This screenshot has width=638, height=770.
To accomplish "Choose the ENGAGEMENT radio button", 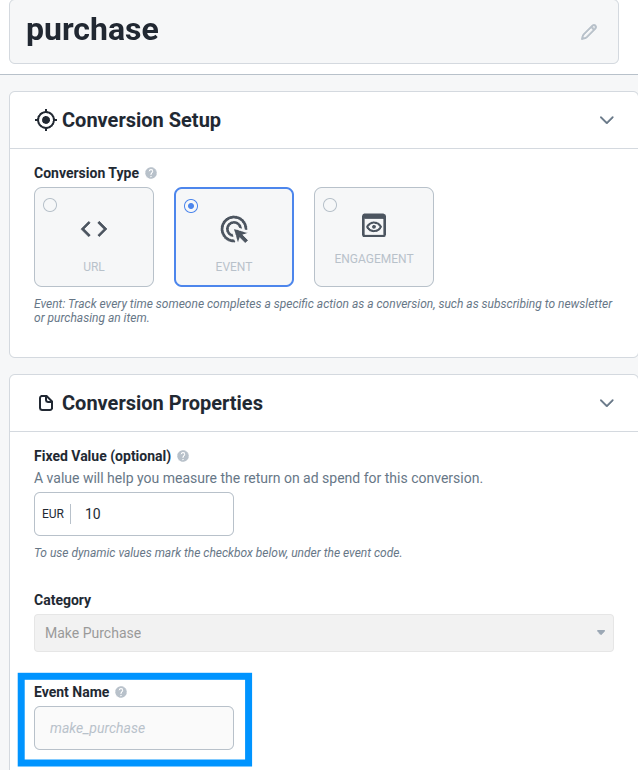I will pos(330,205).
